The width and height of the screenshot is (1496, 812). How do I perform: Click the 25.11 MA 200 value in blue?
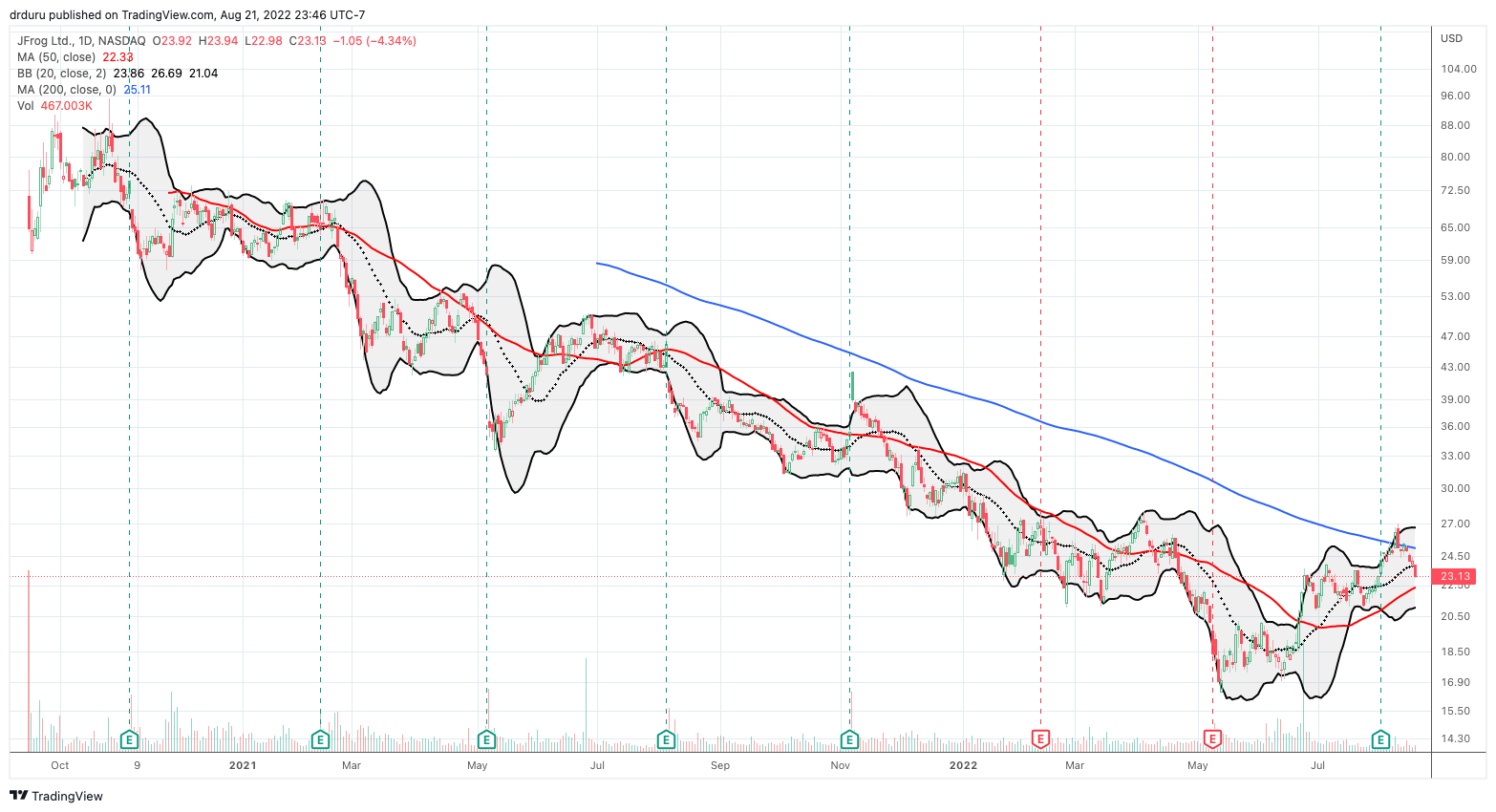point(137,90)
